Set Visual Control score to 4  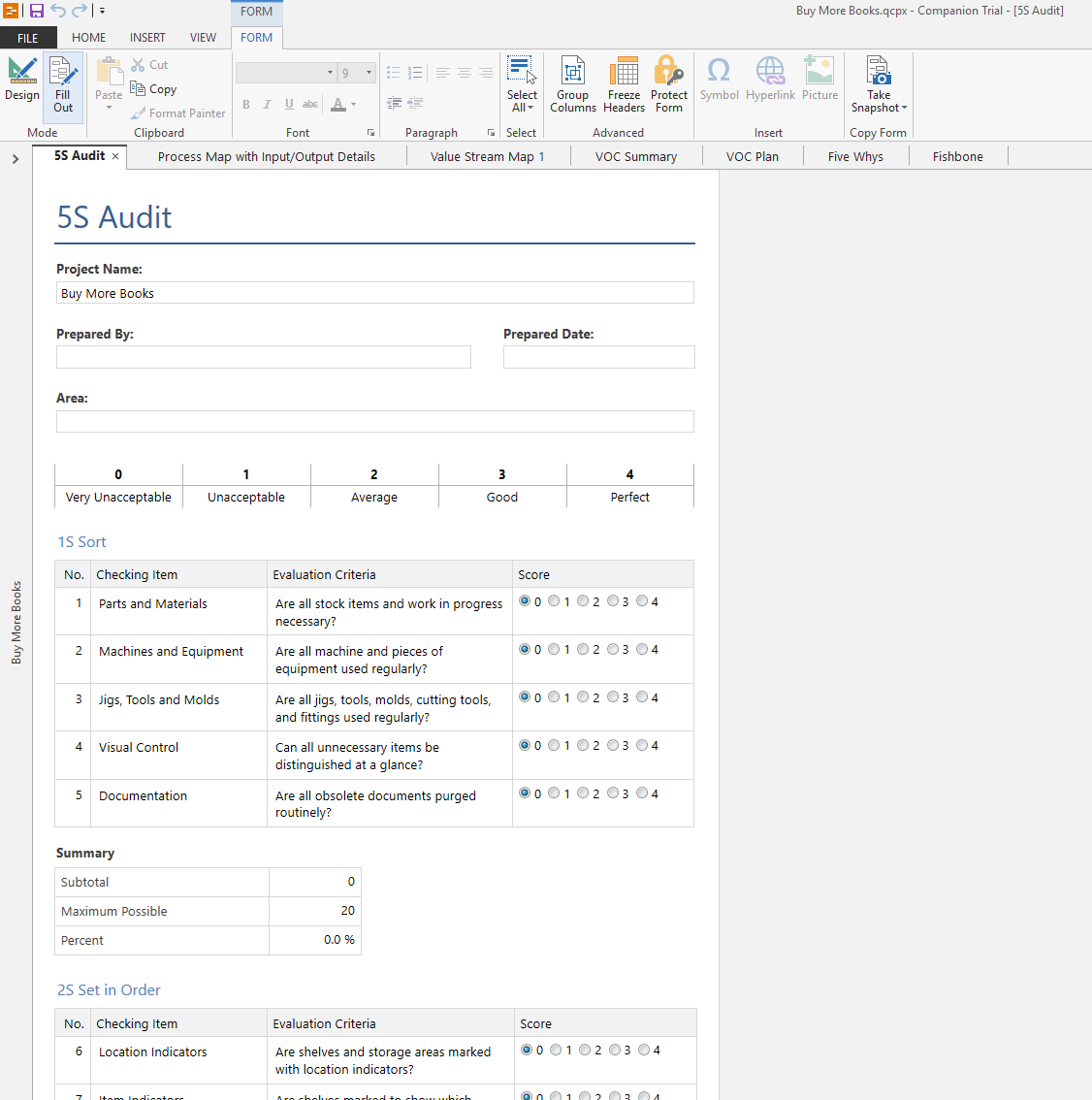click(642, 745)
